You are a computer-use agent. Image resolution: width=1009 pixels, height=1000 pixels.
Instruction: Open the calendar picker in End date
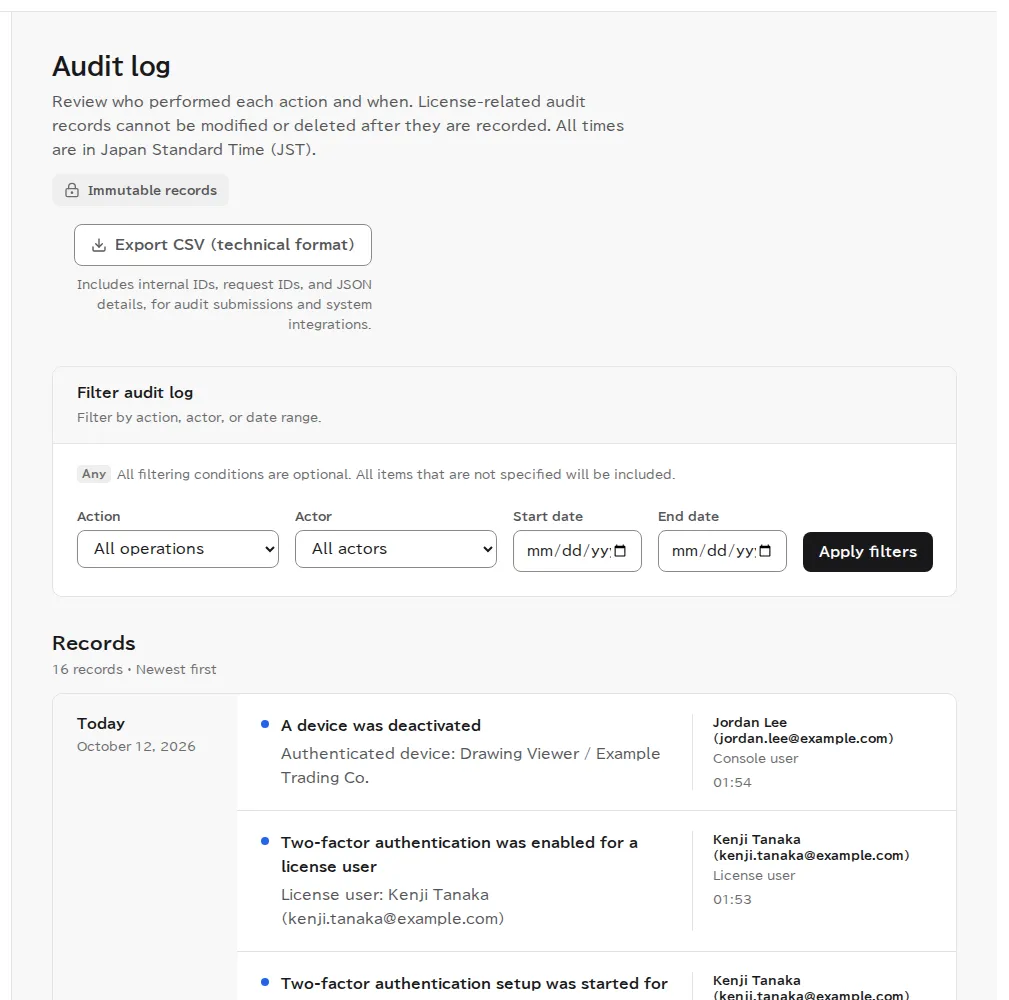tap(765, 551)
